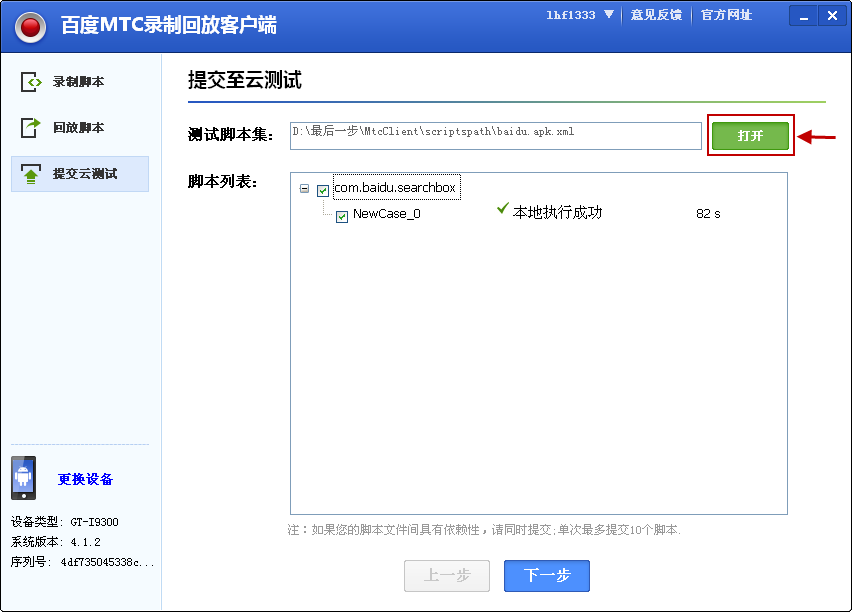Screen dimensions: 852x612
Task: Select the 提交云测试 section
Action: 80,174
